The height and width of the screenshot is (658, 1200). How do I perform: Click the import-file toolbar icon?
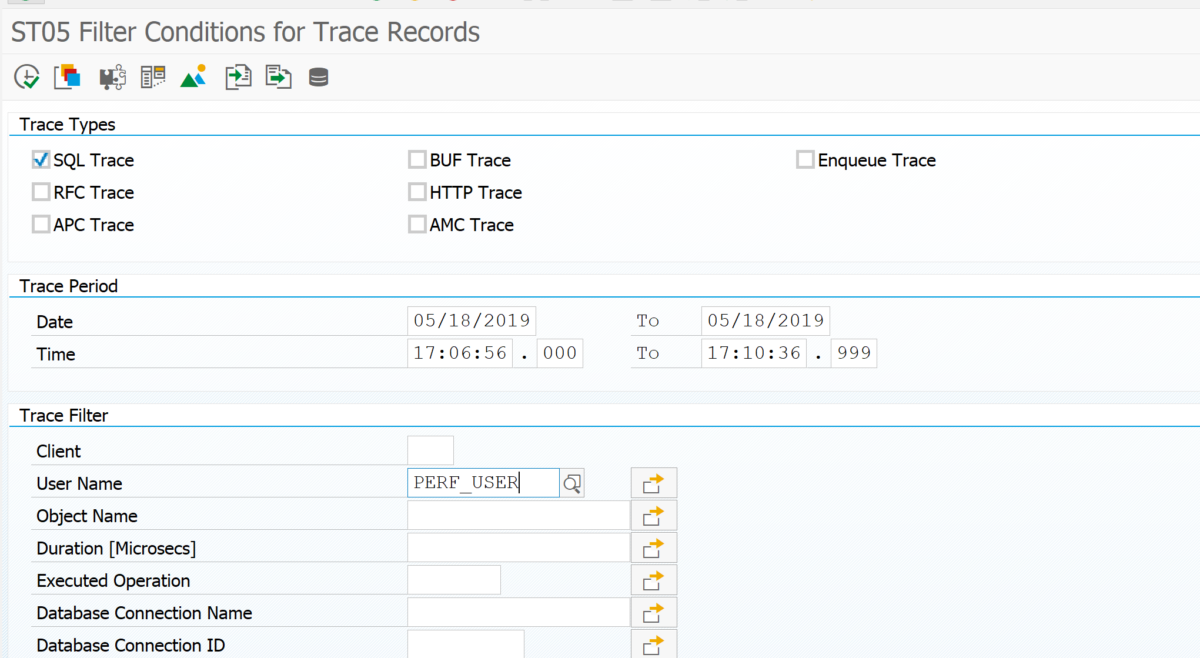pyautogui.click(x=237, y=76)
